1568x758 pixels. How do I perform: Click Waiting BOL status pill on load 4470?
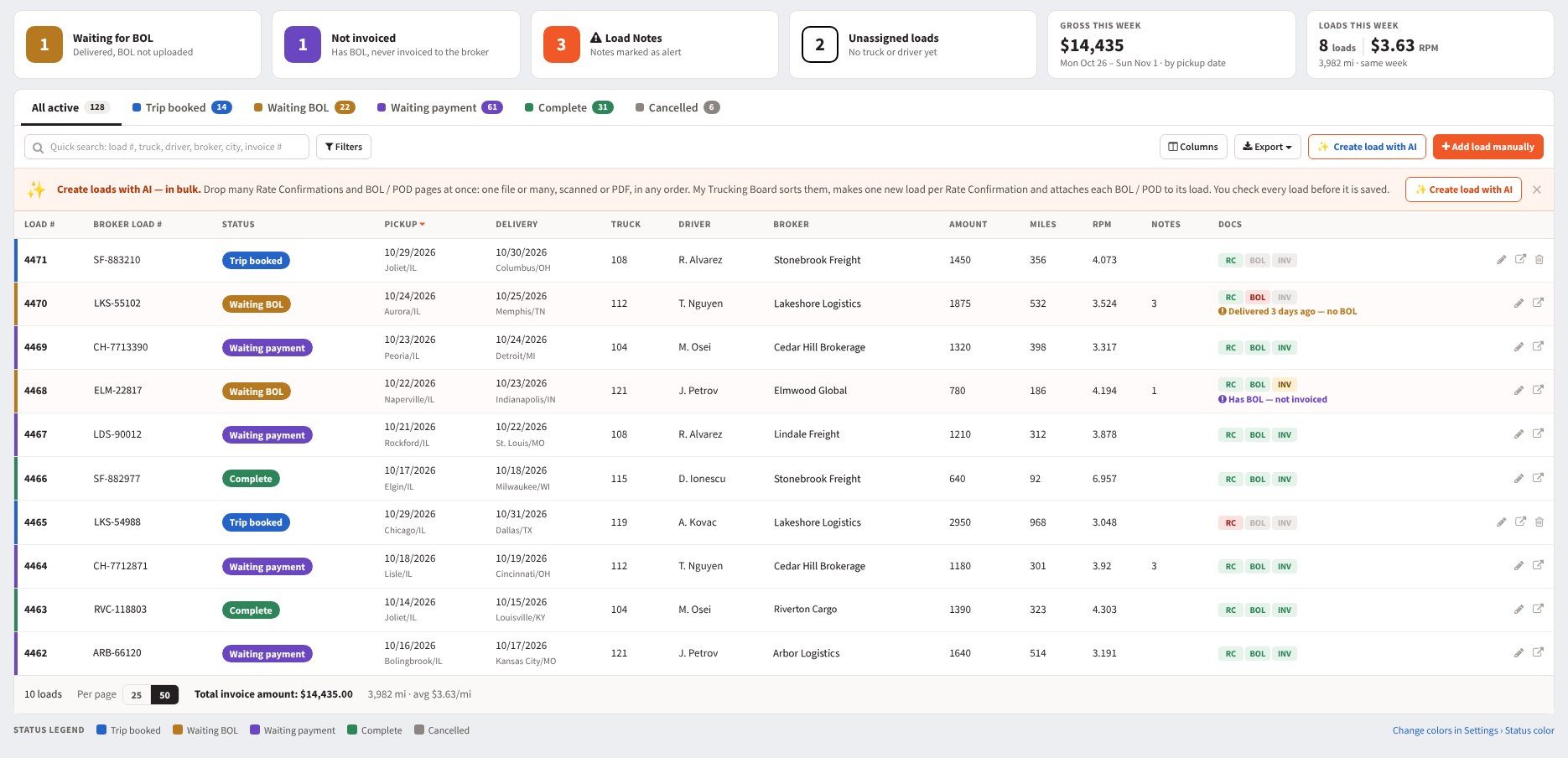(256, 304)
